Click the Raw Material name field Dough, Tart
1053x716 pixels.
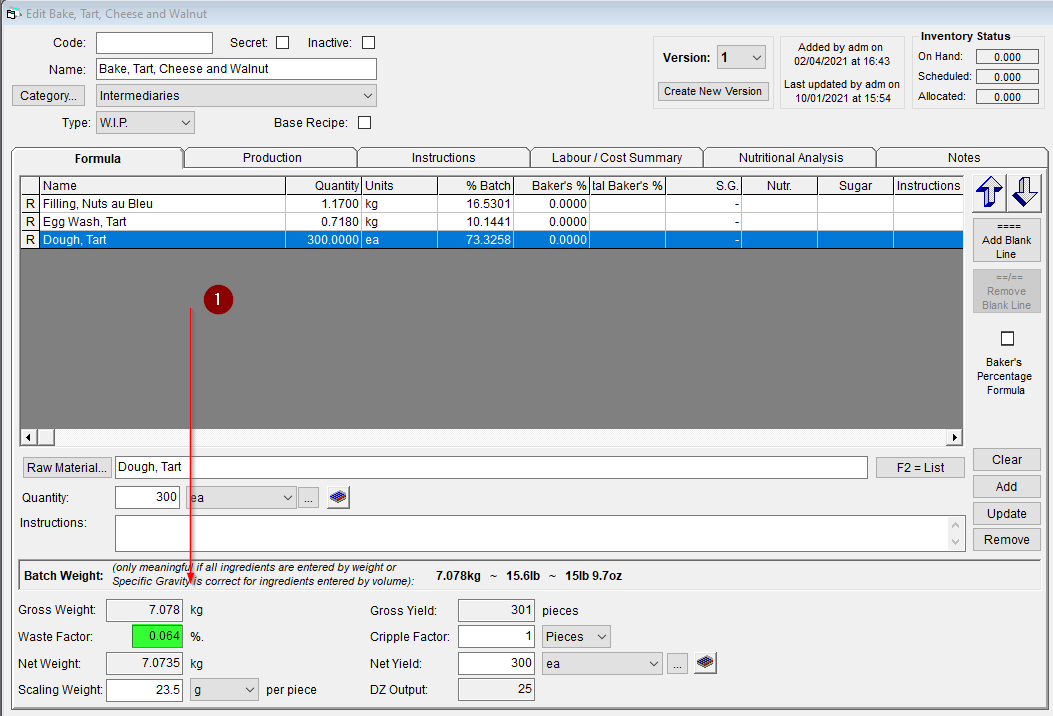(x=491, y=467)
